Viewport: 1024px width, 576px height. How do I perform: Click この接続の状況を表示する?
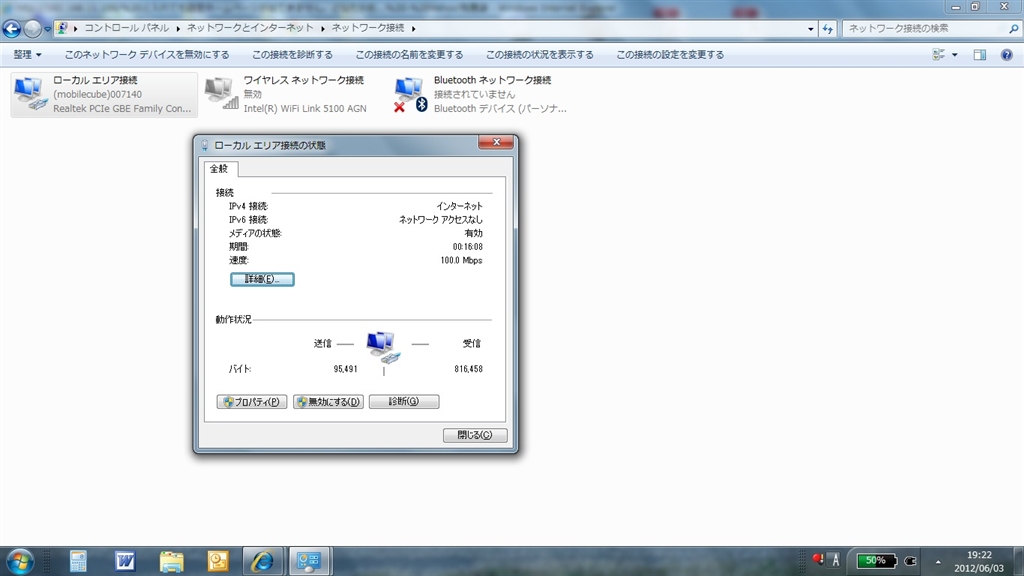click(x=539, y=55)
